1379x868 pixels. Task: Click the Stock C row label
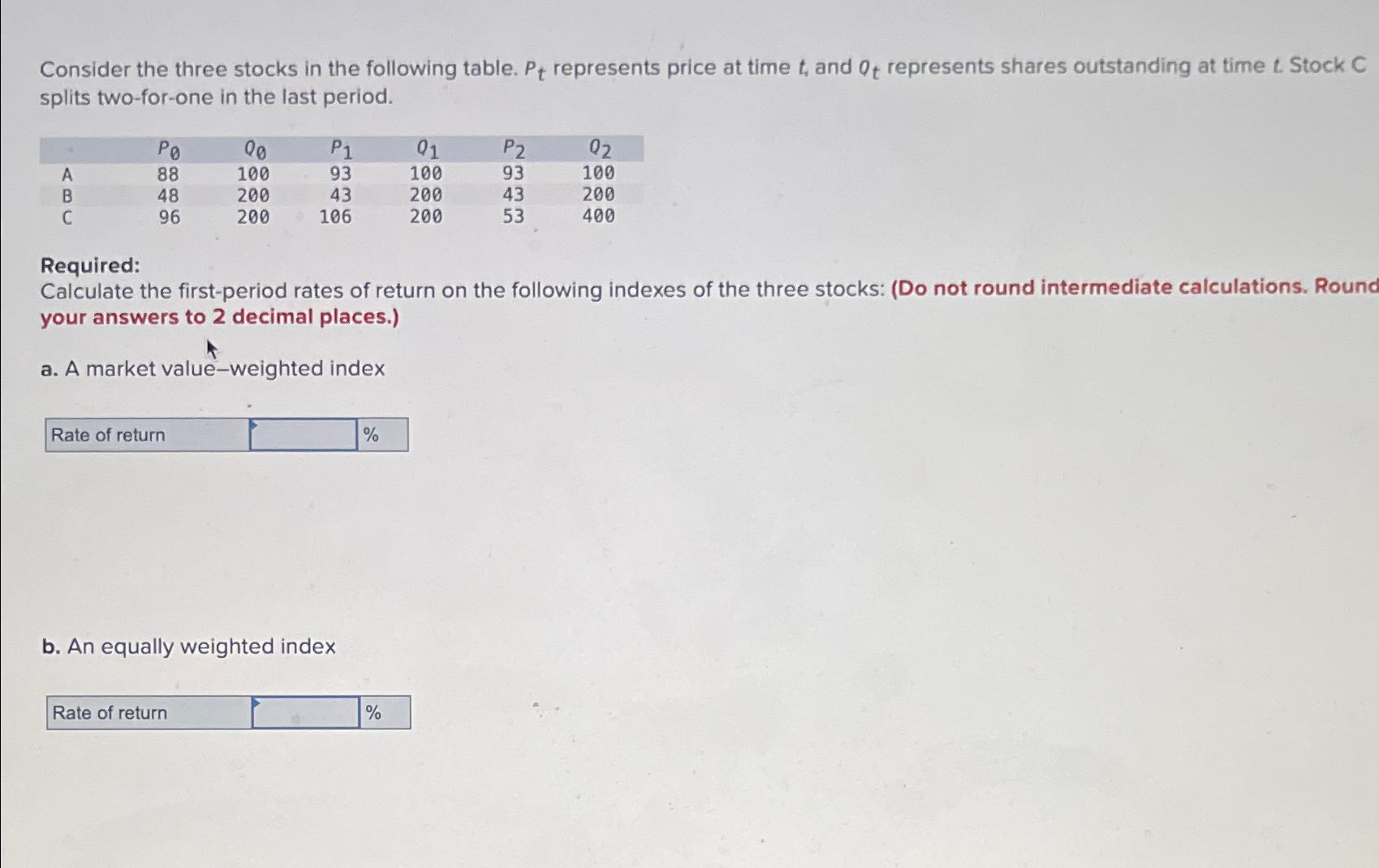coord(68,214)
